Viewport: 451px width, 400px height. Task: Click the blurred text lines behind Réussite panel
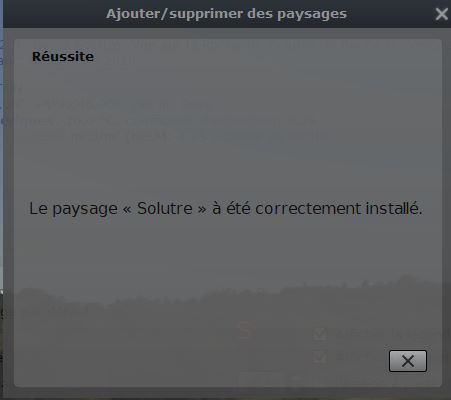173,122
